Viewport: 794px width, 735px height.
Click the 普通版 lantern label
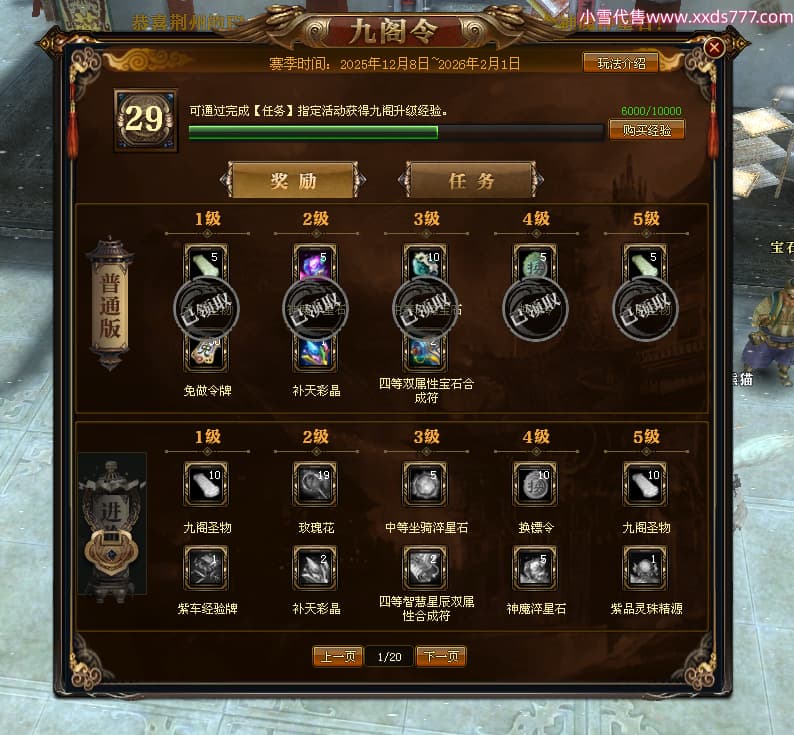(110, 305)
